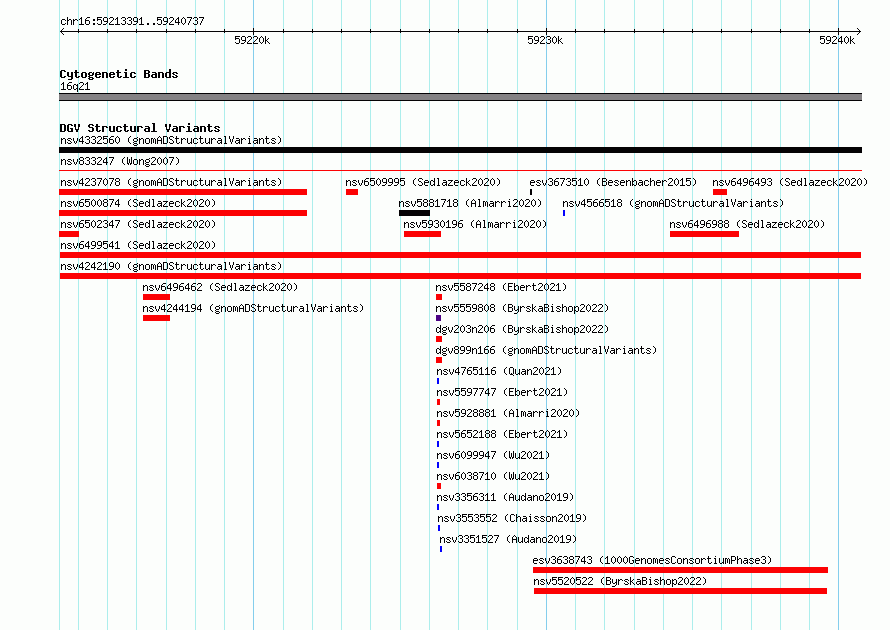The width and height of the screenshot is (890, 630).
Task: Select nsv5881718 (Almarri2020) label
Action: click(470, 203)
